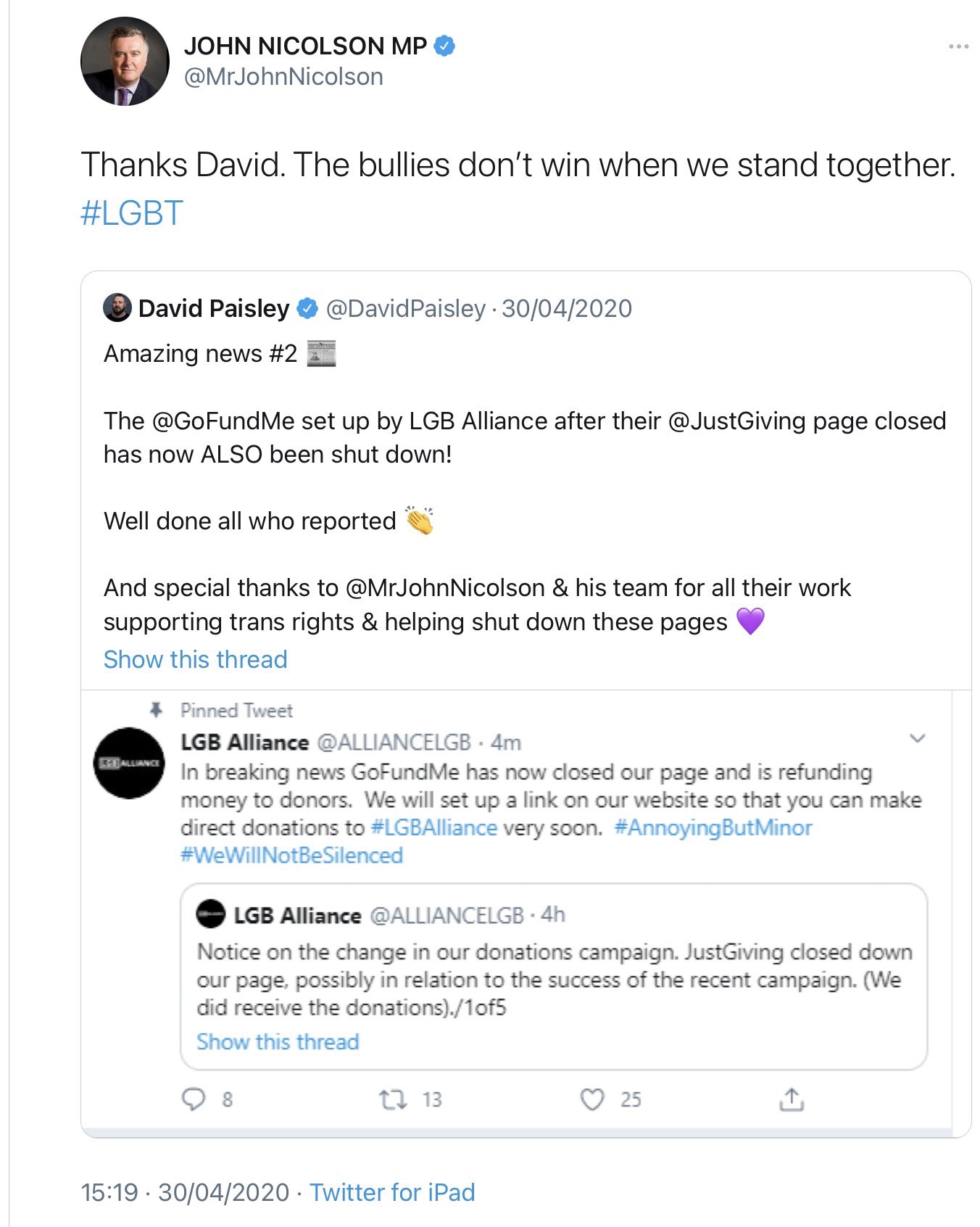The image size is (980, 1227).
Task: Click the @MrJohnNicolson handle under the name
Action: pos(283,77)
